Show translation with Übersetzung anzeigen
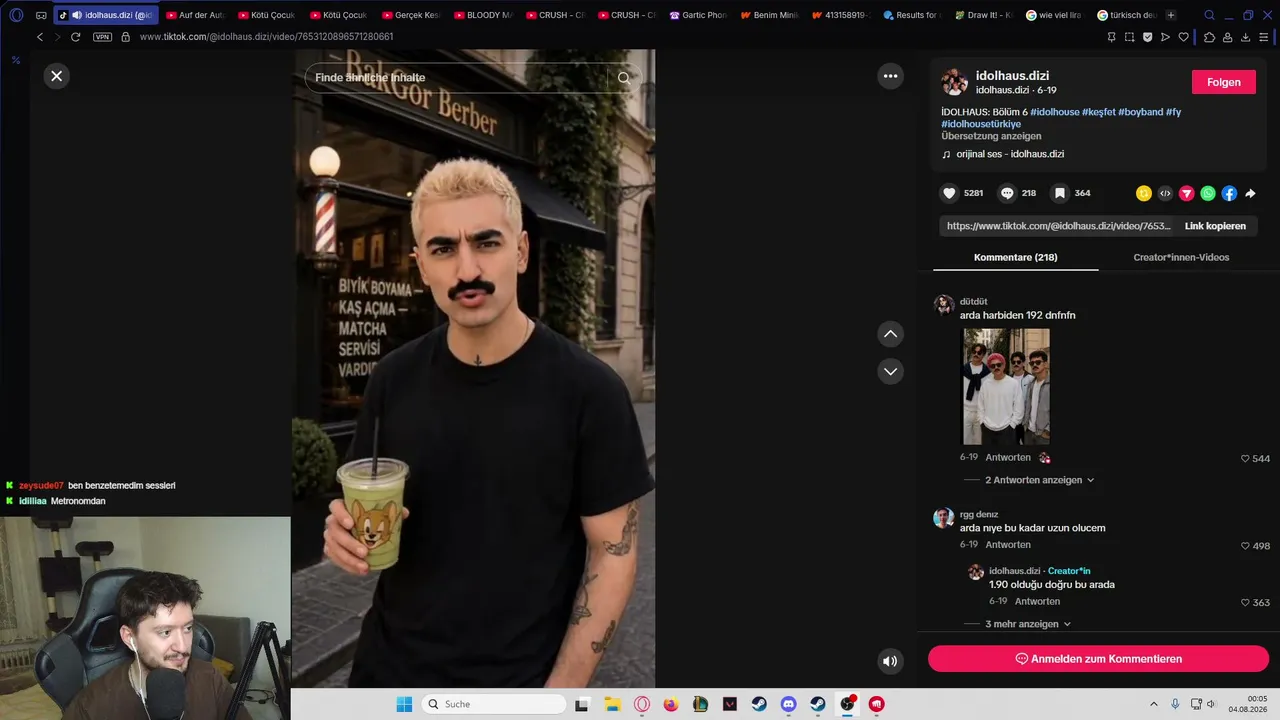 coord(991,136)
